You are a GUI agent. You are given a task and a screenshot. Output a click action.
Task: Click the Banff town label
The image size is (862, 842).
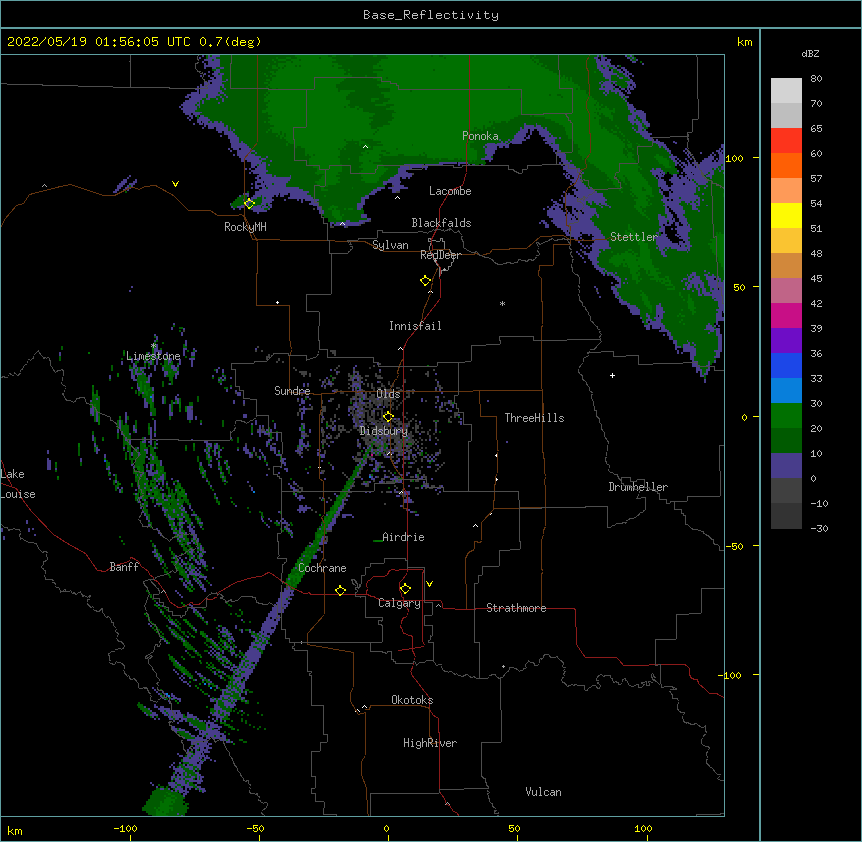point(124,567)
